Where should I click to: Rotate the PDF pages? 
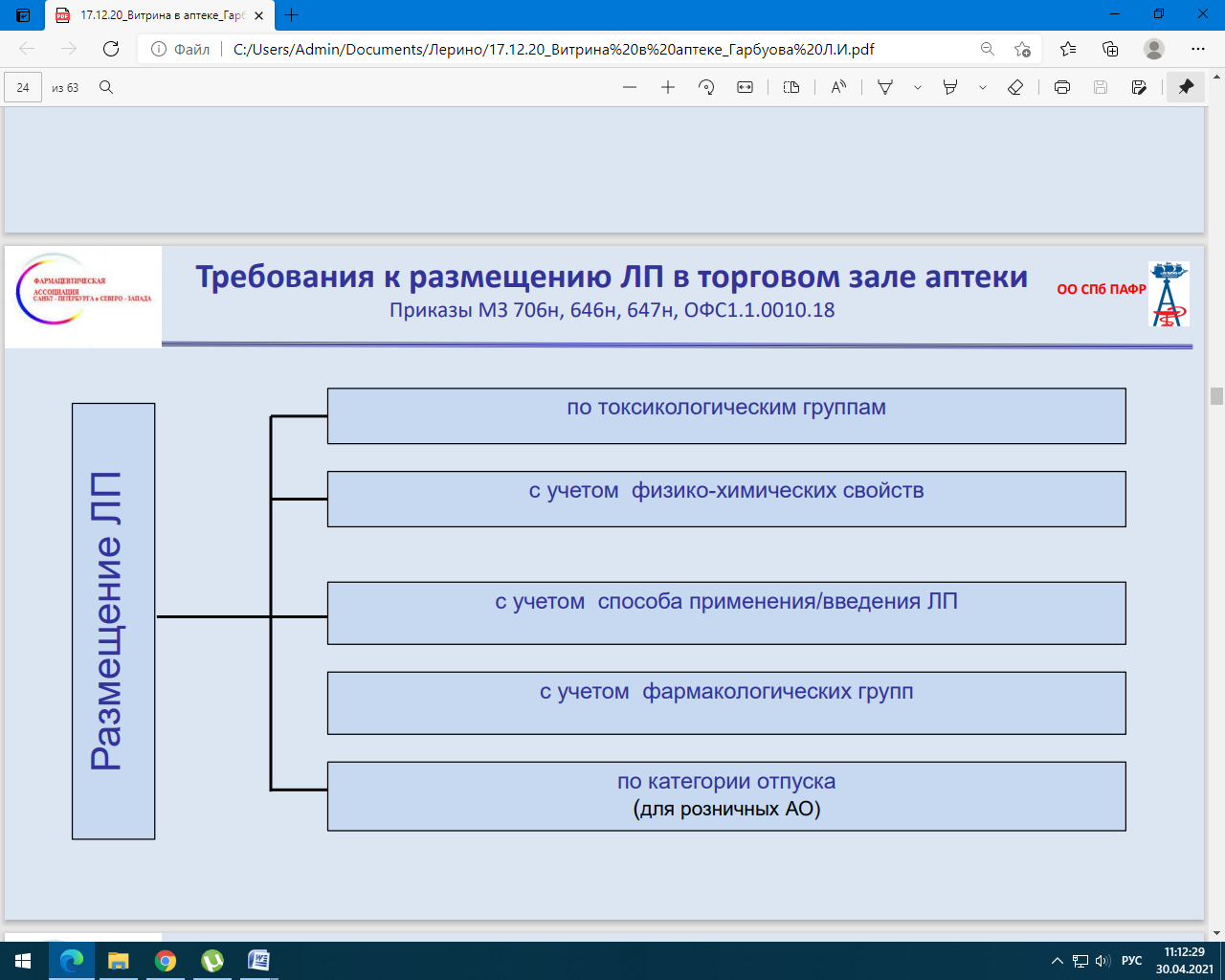click(706, 87)
